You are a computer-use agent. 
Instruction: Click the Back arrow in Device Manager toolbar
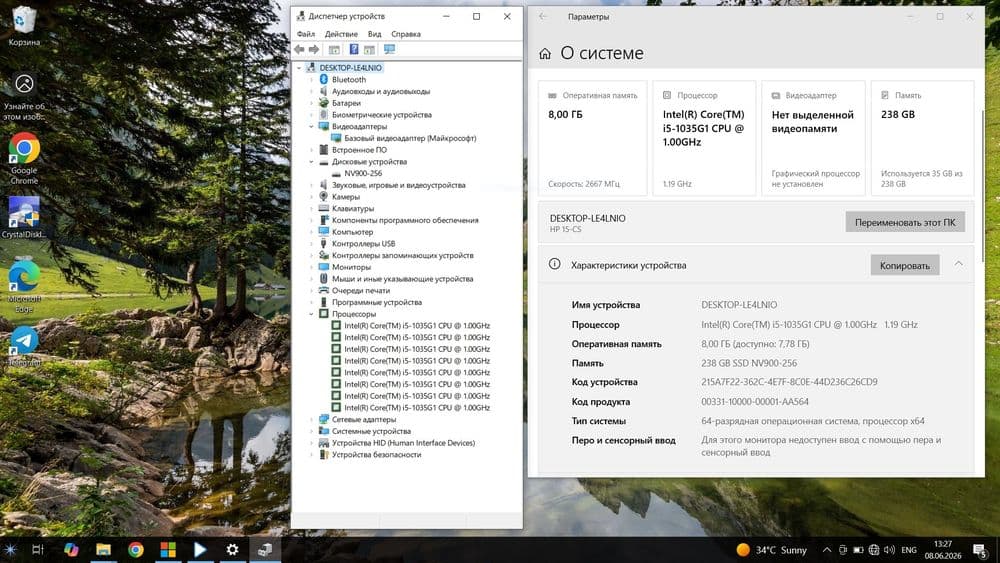(x=299, y=49)
